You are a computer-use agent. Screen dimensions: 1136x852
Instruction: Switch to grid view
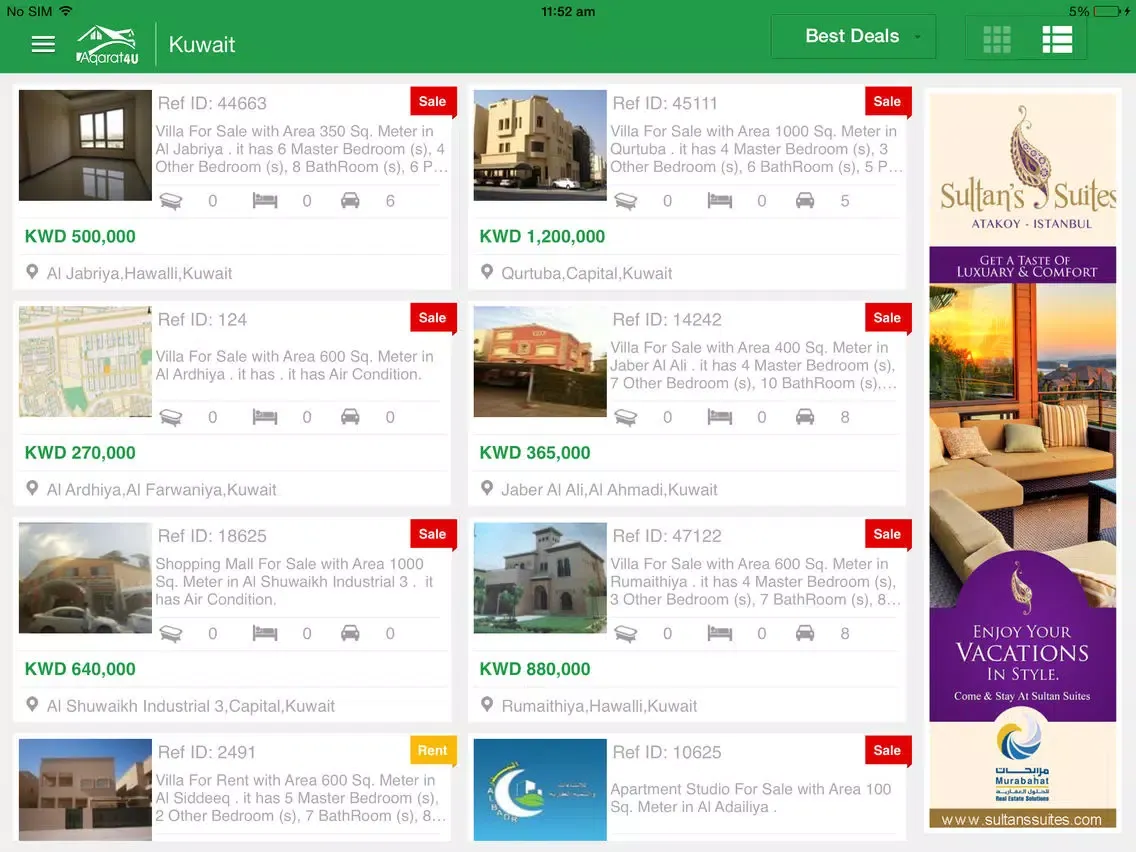click(x=996, y=39)
